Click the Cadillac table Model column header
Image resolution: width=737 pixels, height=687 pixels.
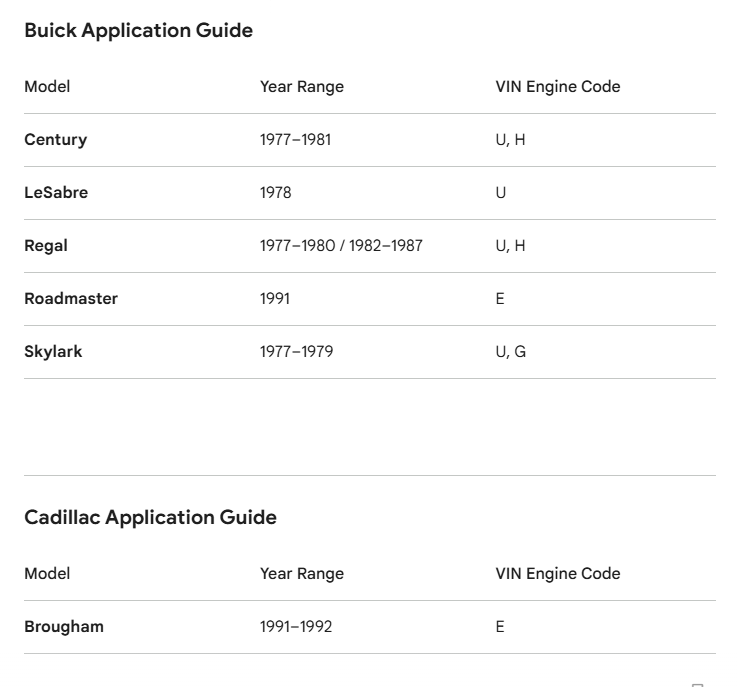point(47,574)
